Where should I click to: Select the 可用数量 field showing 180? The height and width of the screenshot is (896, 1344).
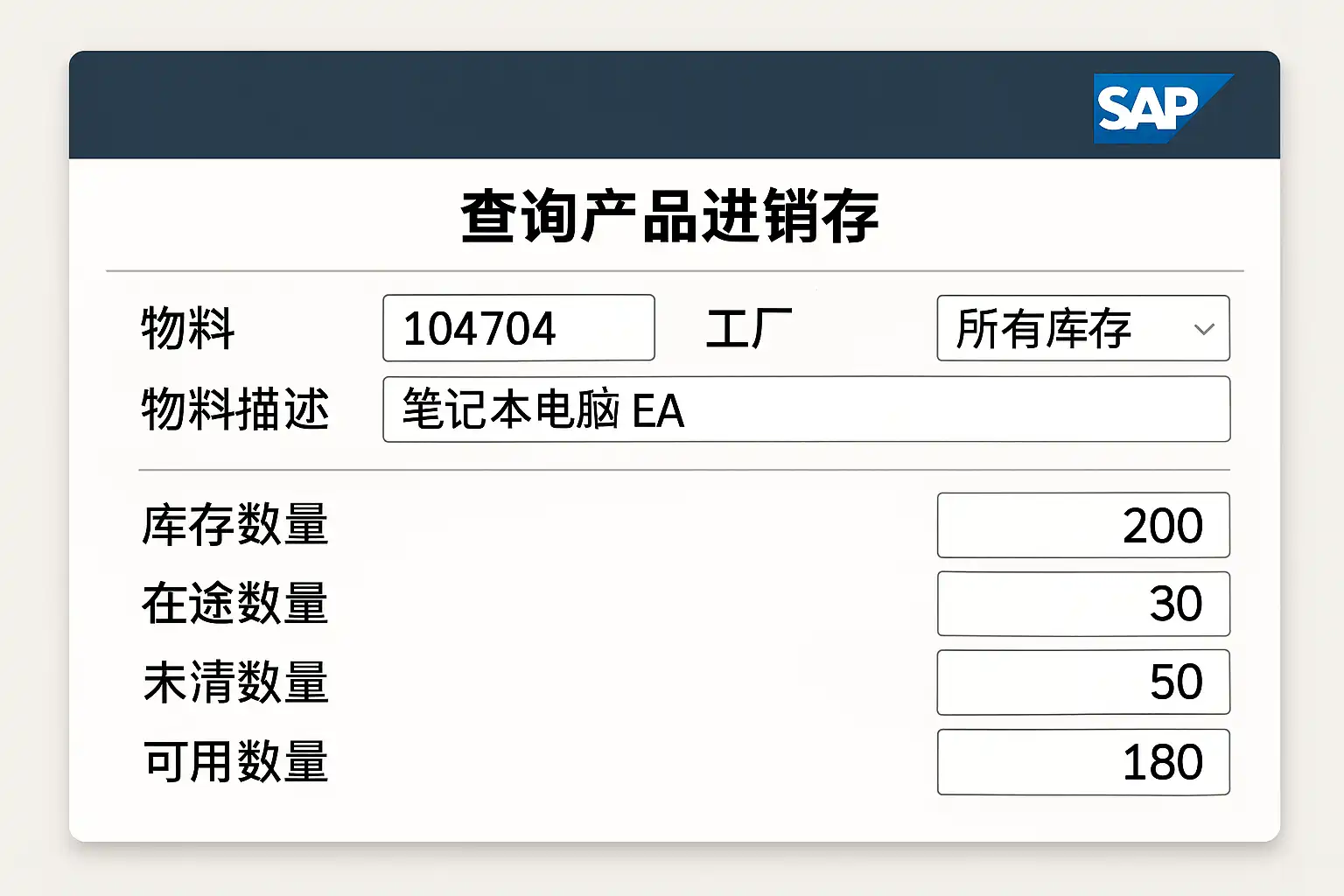click(x=1082, y=762)
